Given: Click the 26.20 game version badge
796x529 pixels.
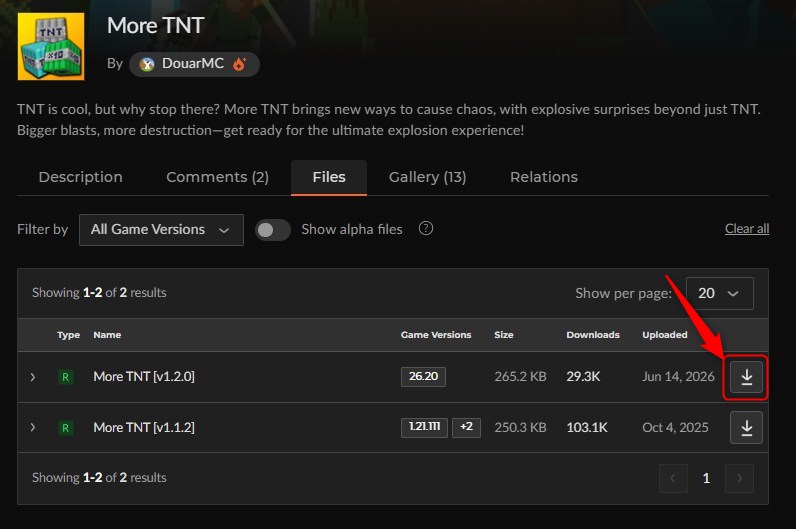Looking at the screenshot, I should [x=423, y=376].
